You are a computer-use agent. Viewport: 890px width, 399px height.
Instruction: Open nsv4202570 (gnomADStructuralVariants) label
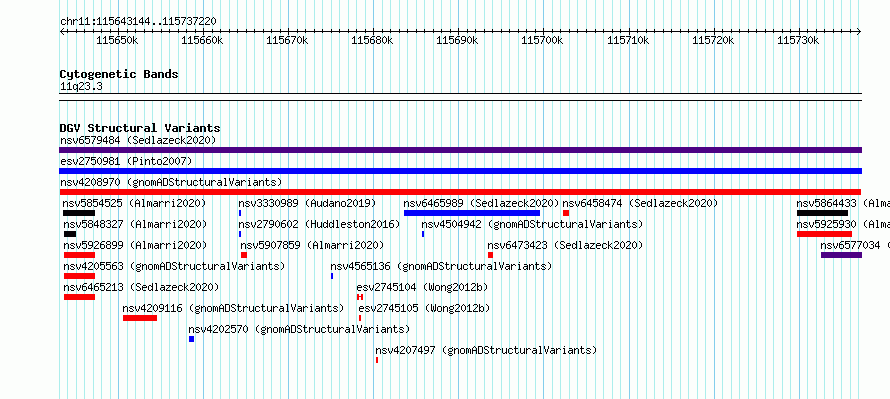pos(299,329)
